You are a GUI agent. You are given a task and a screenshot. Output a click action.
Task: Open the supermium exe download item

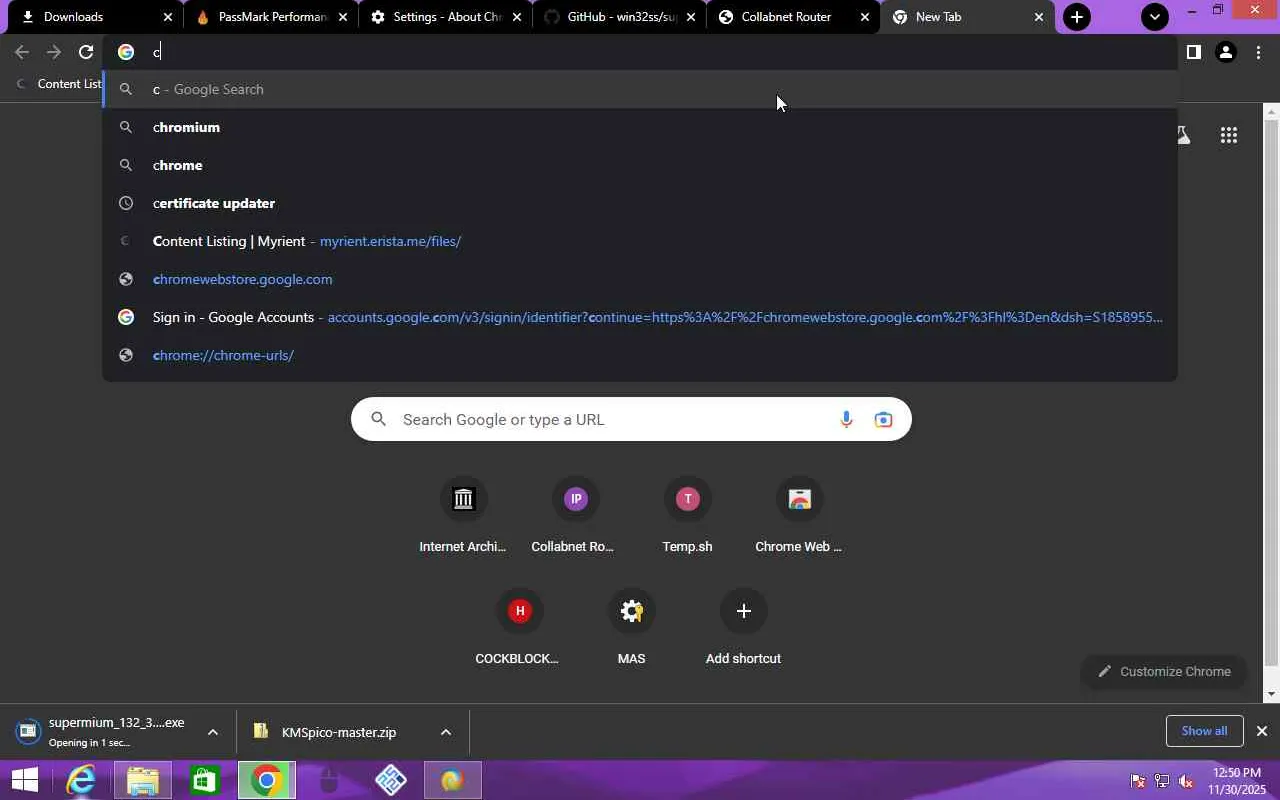point(103,732)
